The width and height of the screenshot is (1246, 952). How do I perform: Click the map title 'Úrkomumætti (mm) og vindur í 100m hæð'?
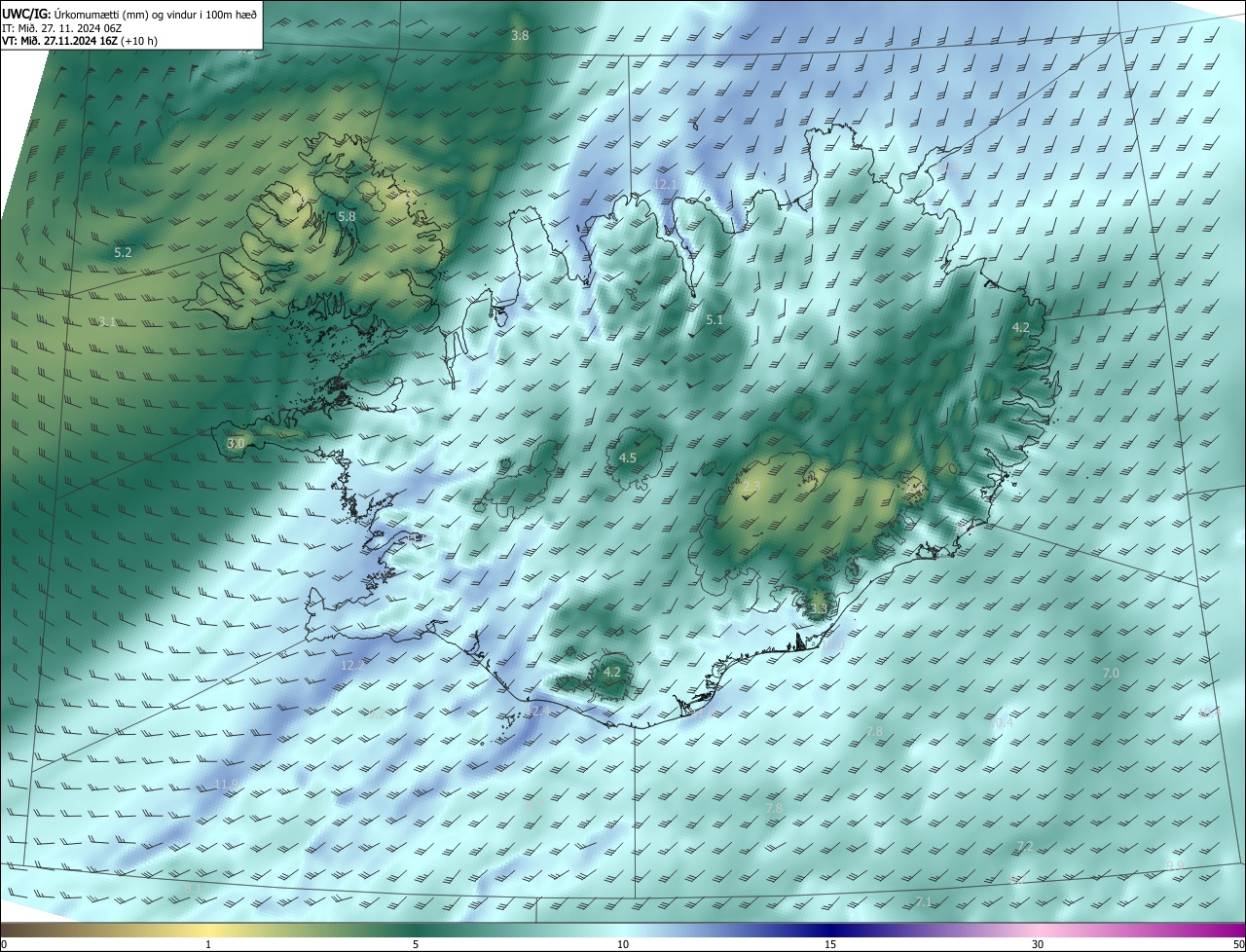157,14
